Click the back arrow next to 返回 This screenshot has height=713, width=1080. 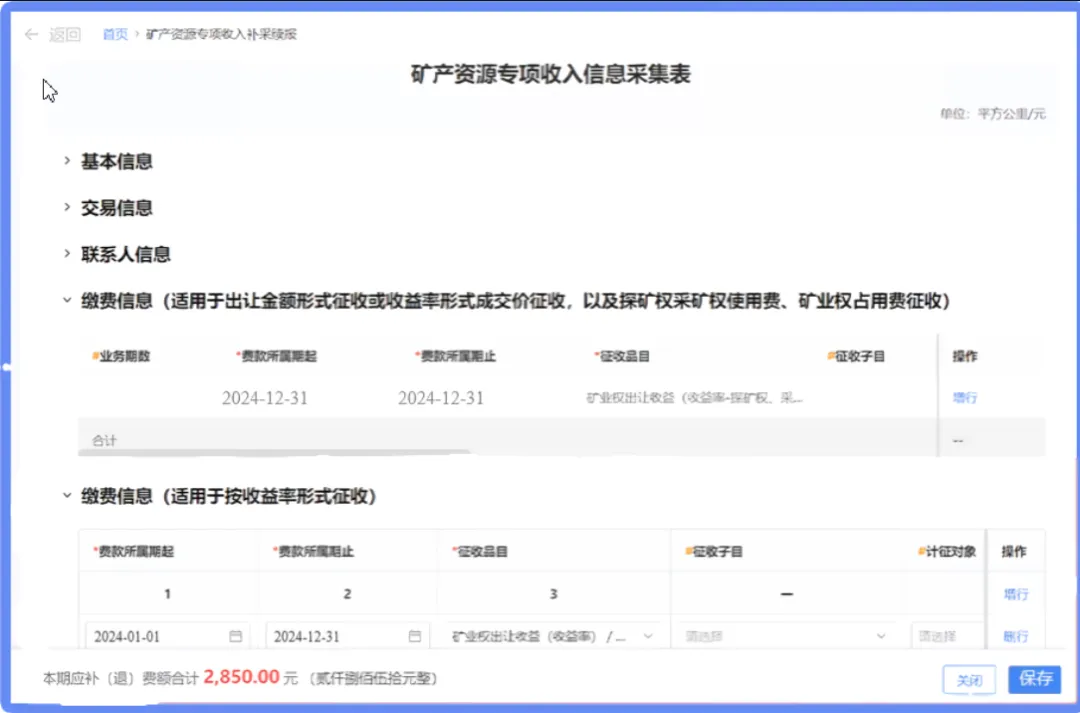click(32, 35)
